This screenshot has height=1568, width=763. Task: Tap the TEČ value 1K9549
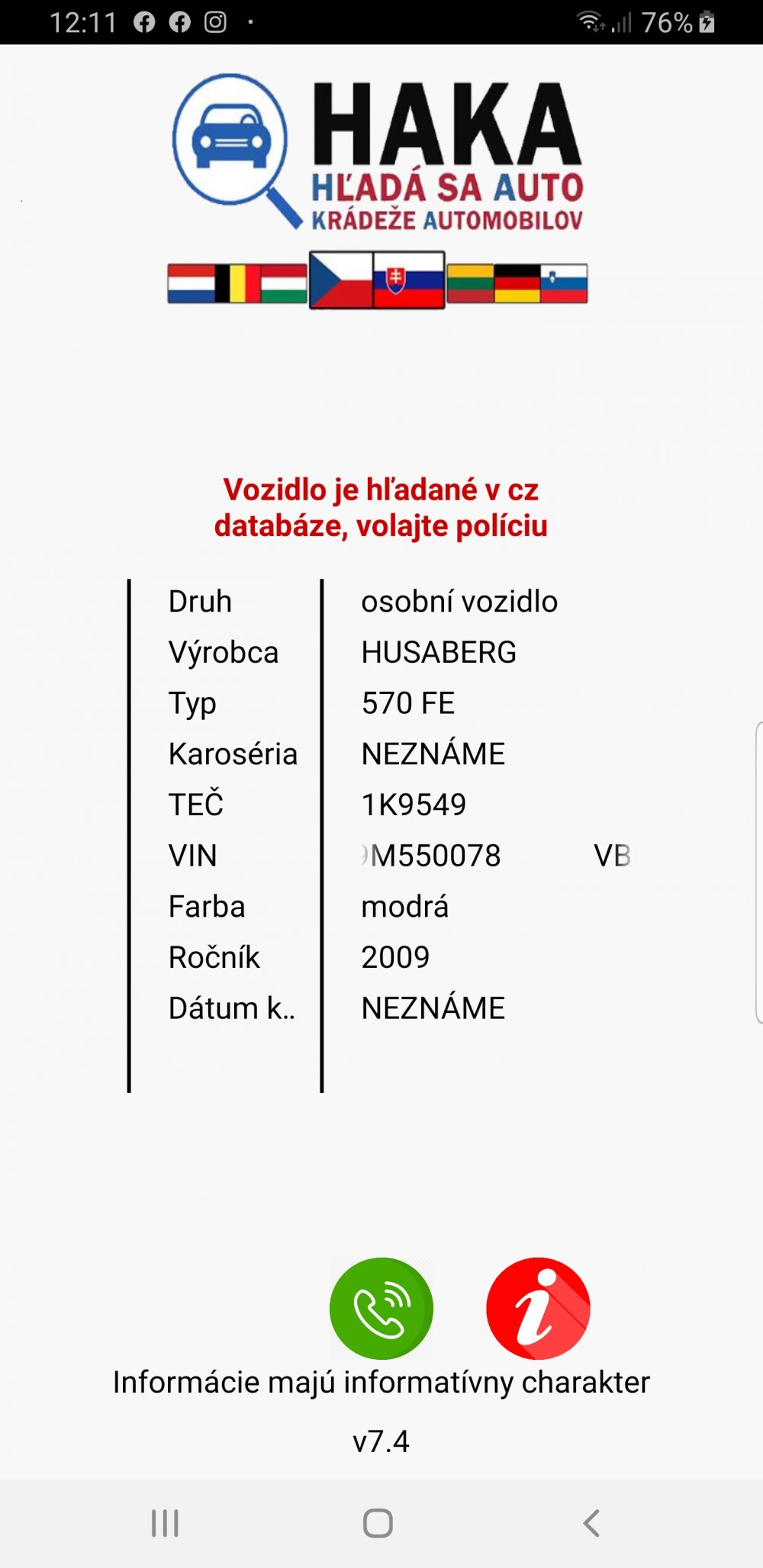click(414, 805)
